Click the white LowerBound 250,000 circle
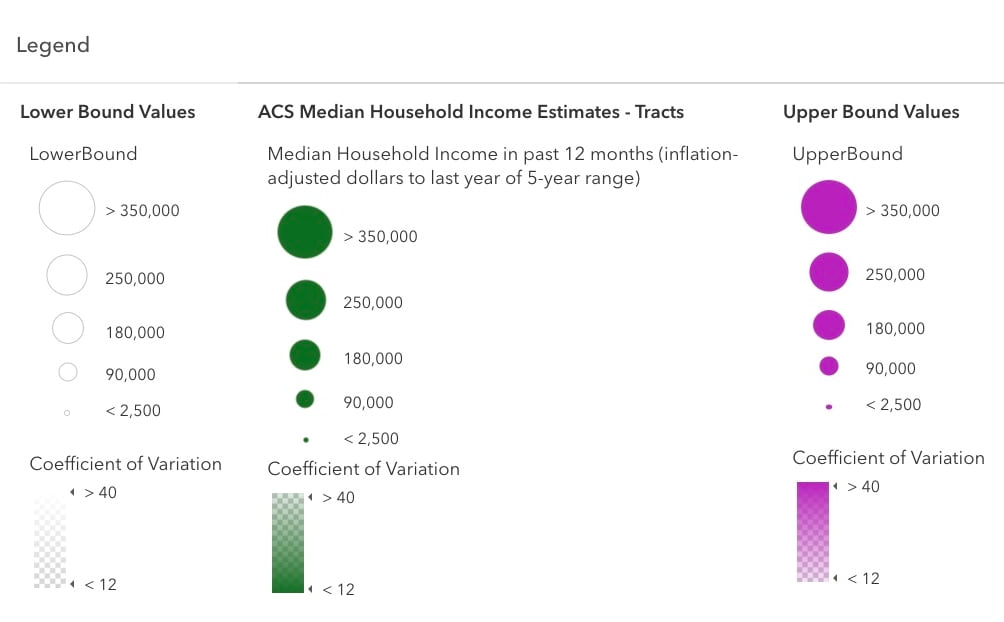 (67, 275)
